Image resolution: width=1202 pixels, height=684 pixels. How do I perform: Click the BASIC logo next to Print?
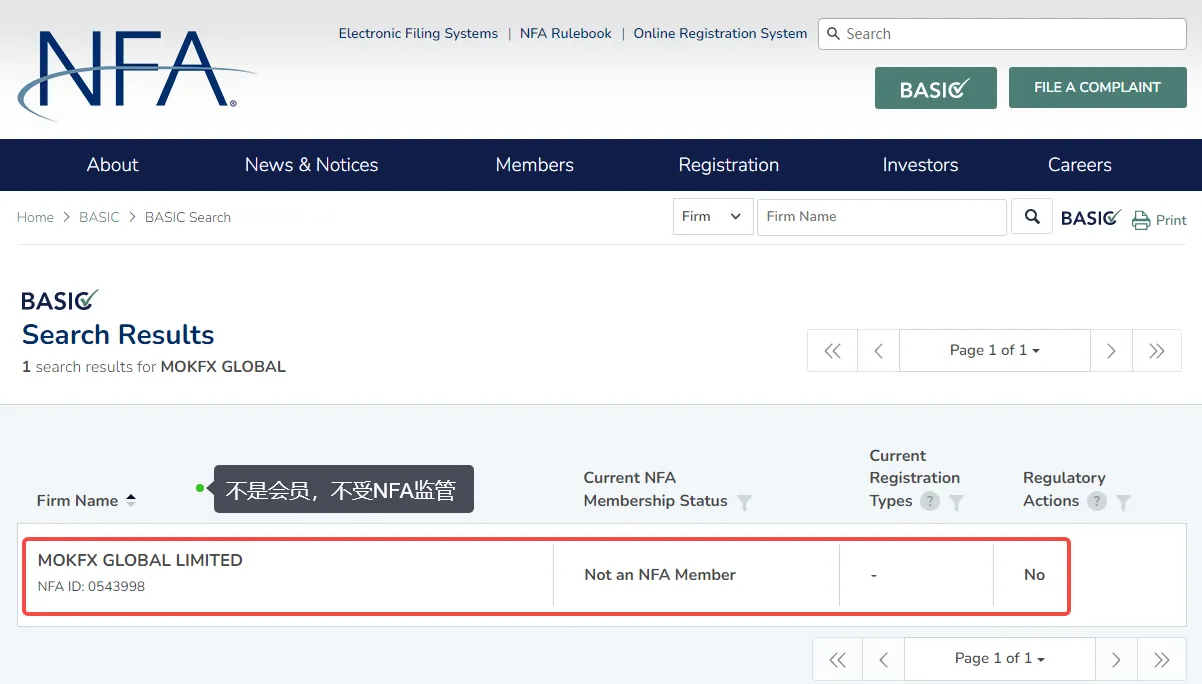point(1091,218)
